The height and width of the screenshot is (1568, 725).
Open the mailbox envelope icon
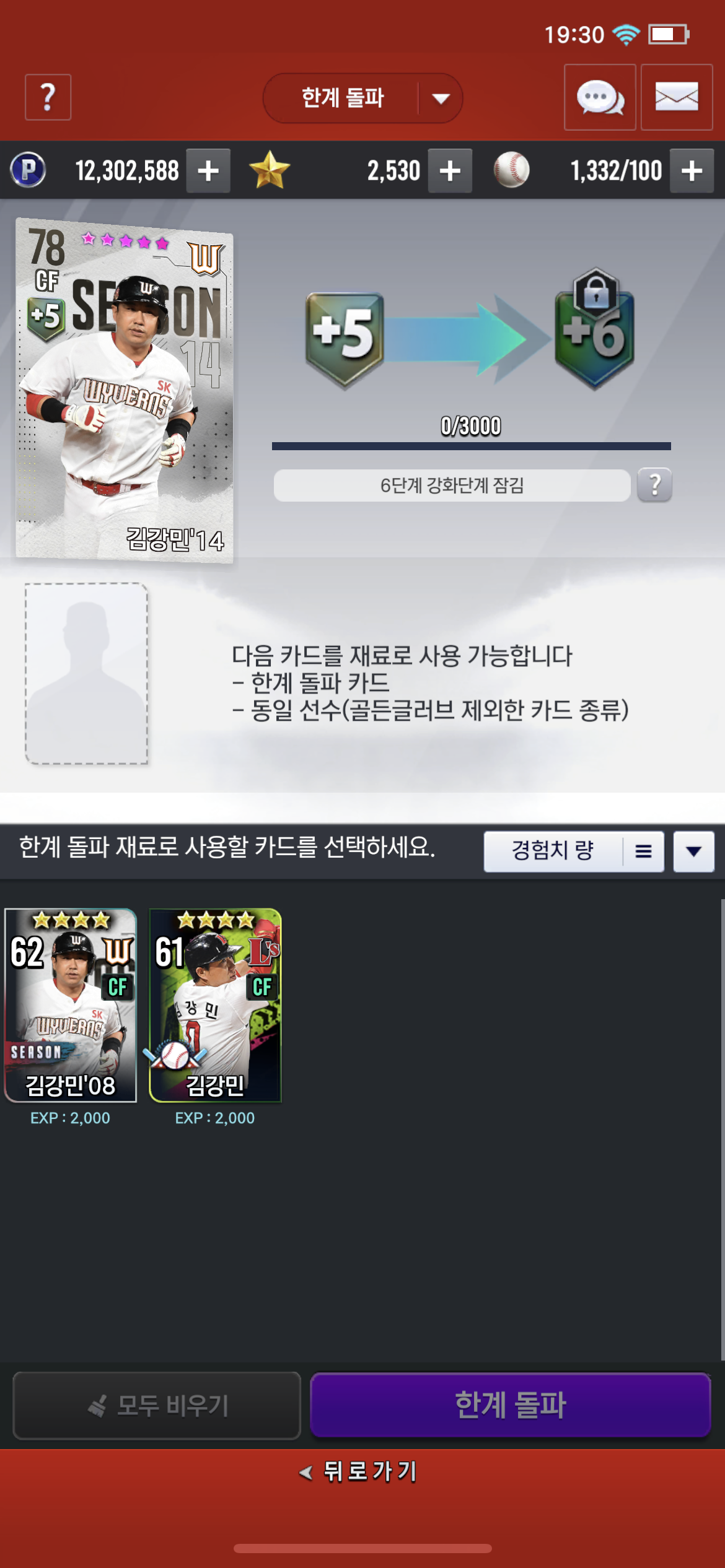tap(677, 97)
